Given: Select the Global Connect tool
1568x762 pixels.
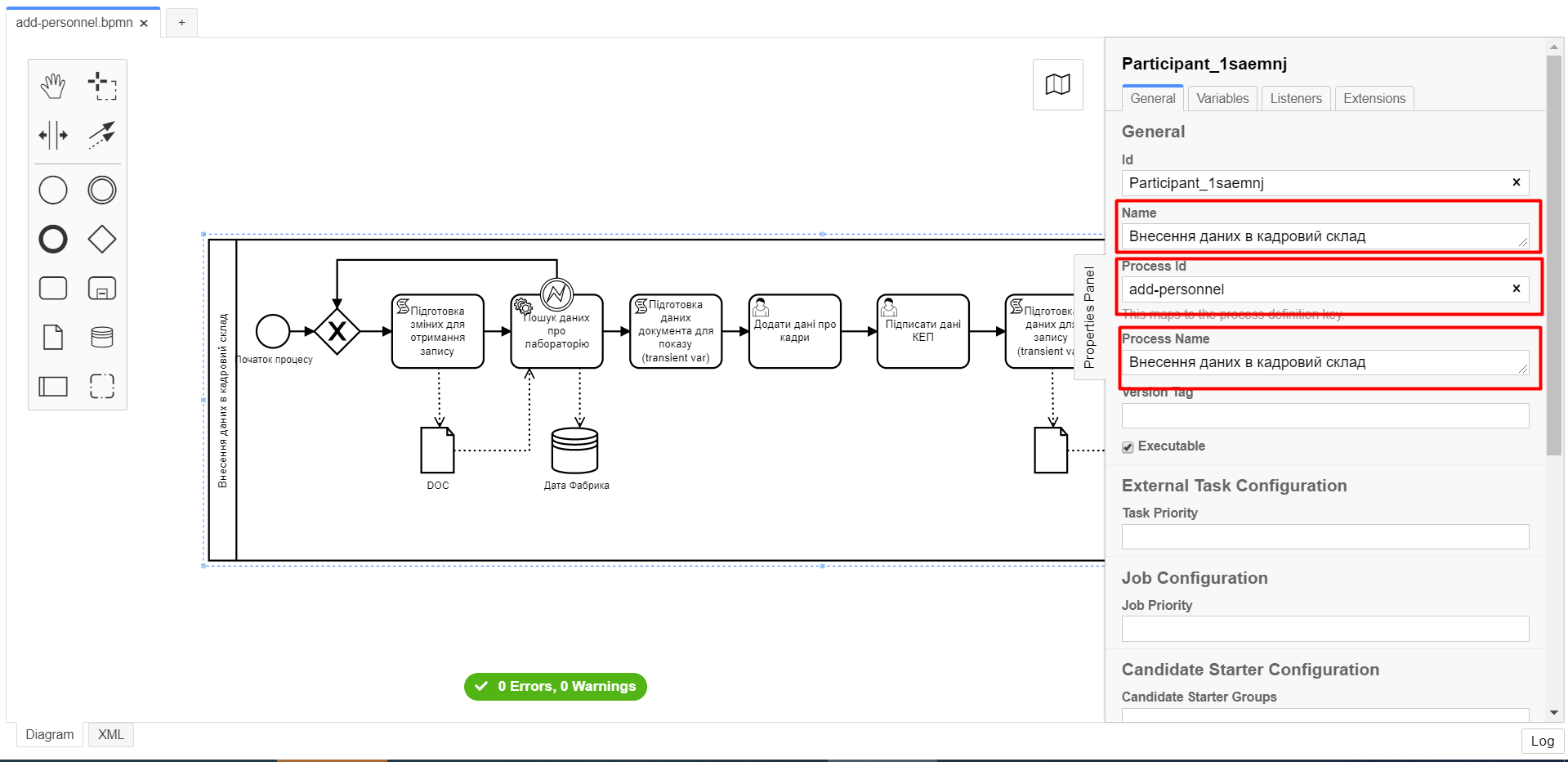Looking at the screenshot, I should 102,135.
